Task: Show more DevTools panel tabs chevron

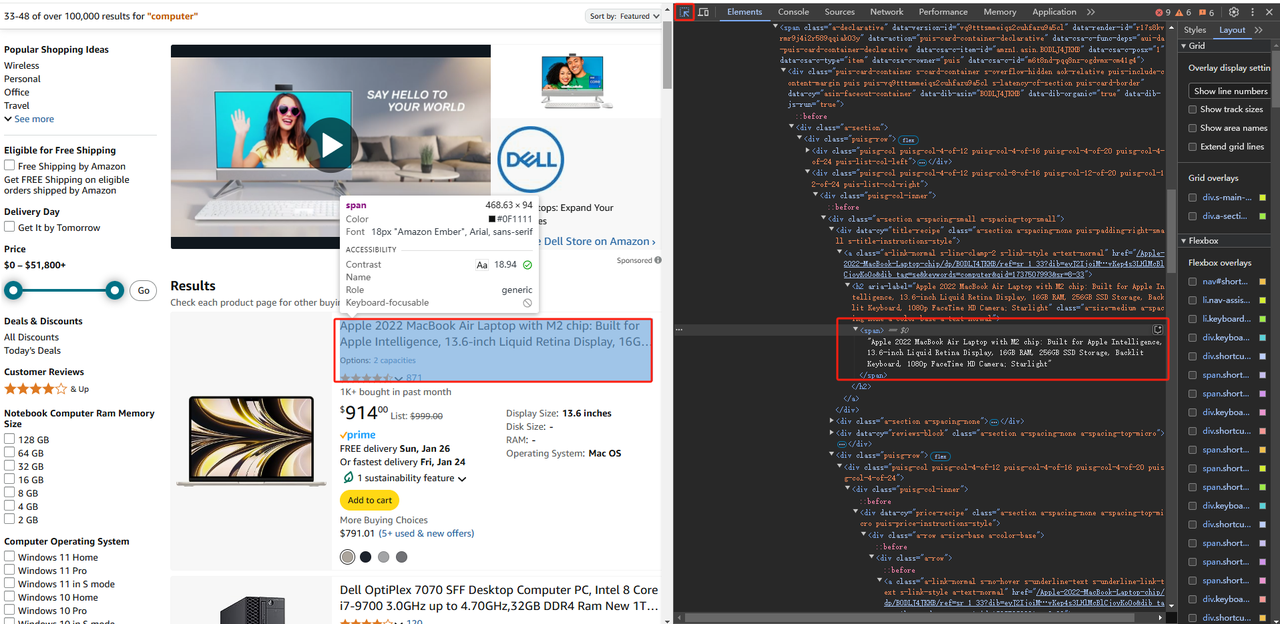Action: coord(1090,12)
